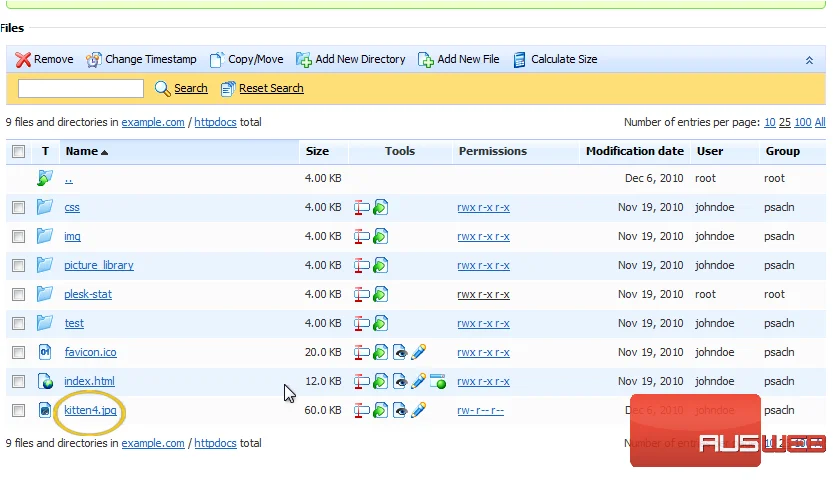
Task: Click green arrow icon in test row
Action: tap(380, 323)
